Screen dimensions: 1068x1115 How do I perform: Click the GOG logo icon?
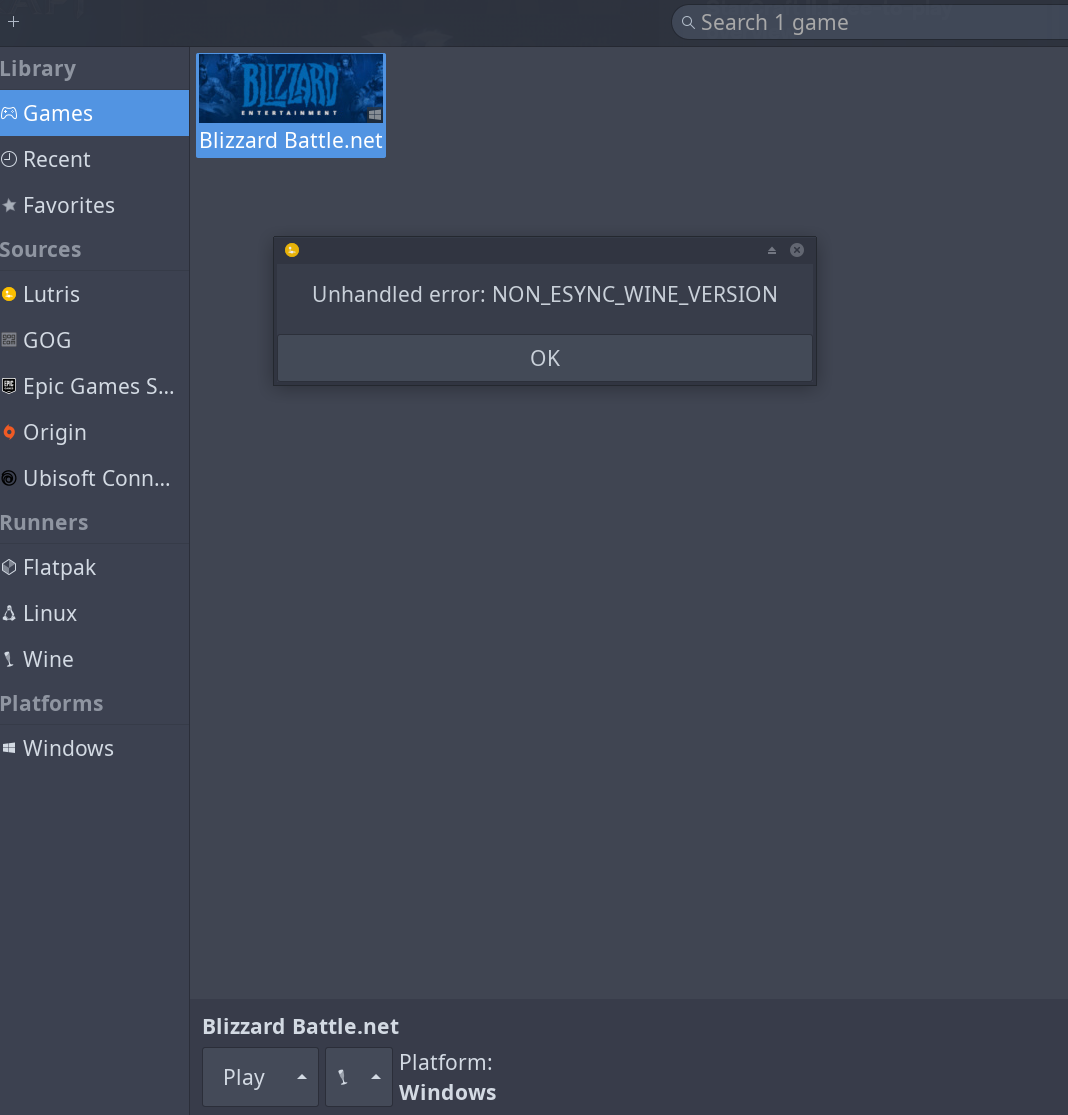click(9, 341)
